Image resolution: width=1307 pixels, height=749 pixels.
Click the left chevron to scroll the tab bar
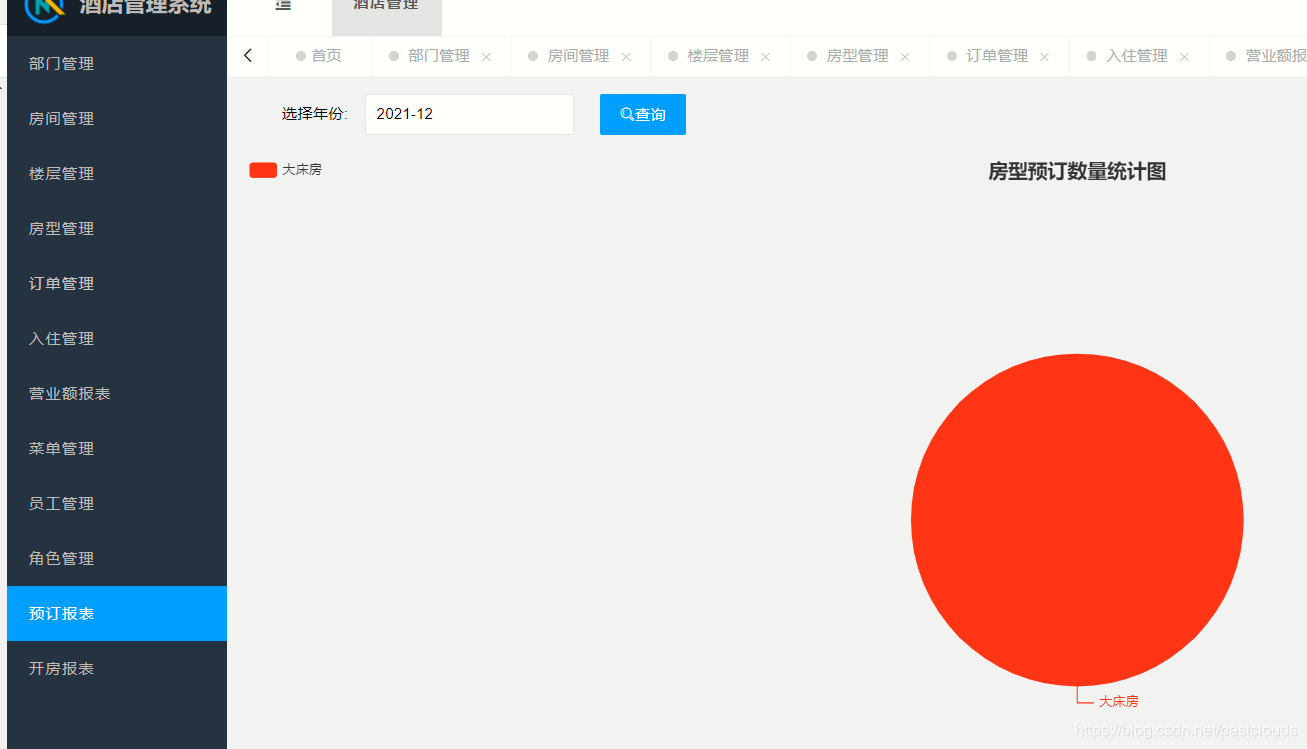pyautogui.click(x=247, y=55)
